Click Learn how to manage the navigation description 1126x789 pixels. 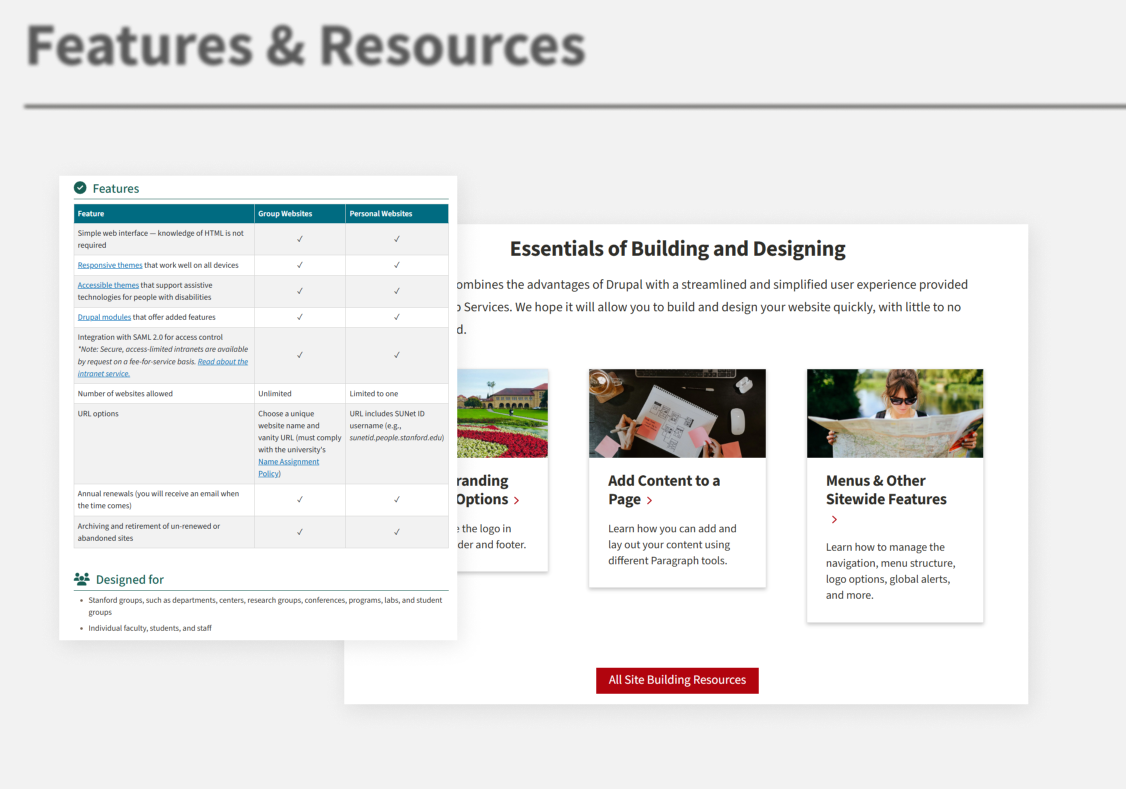pos(890,571)
